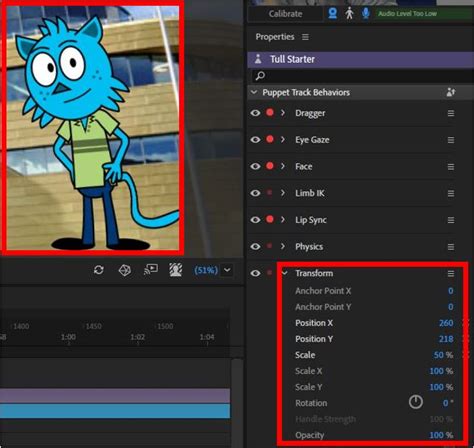Arm Physics record dot
Screen dimensions: 474x448
click(x=270, y=246)
